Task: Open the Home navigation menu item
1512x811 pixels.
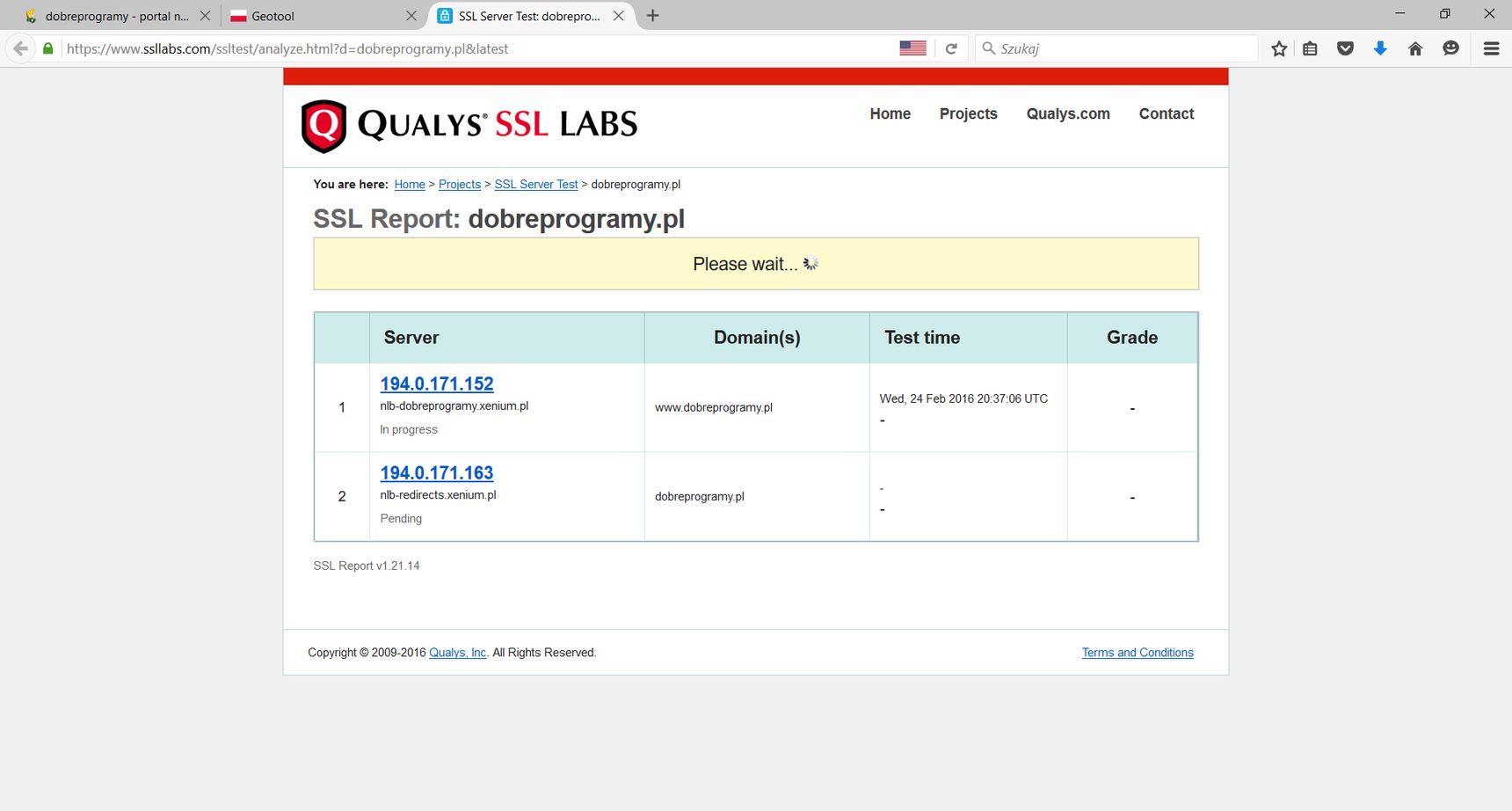Action: click(x=890, y=113)
